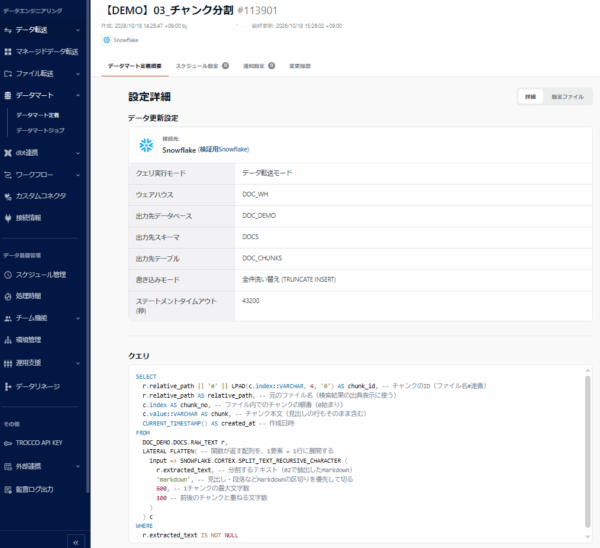Click the query box vertical scrollbar
The image size is (600, 548).
587,452
